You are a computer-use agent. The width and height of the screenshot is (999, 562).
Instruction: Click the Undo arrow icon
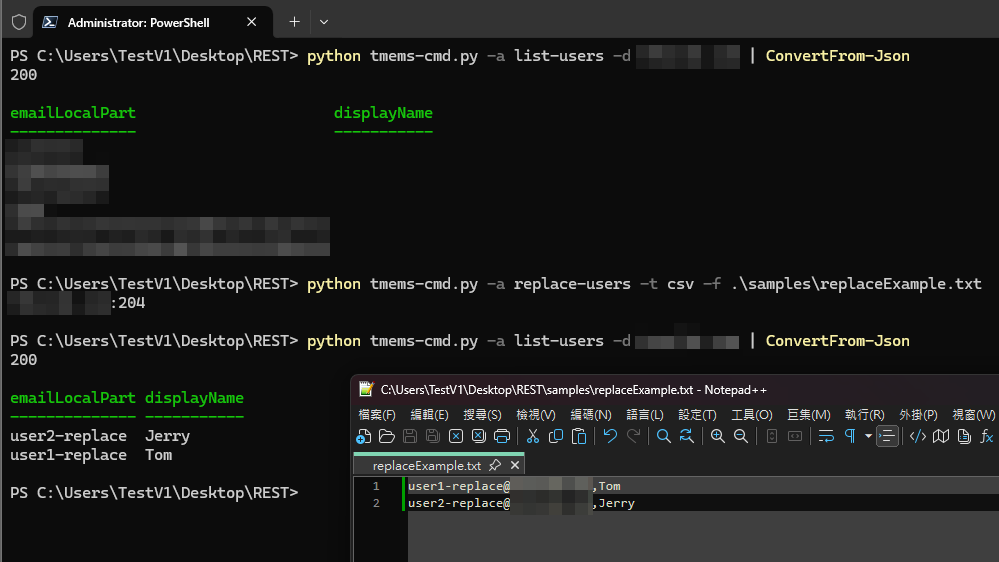point(610,436)
